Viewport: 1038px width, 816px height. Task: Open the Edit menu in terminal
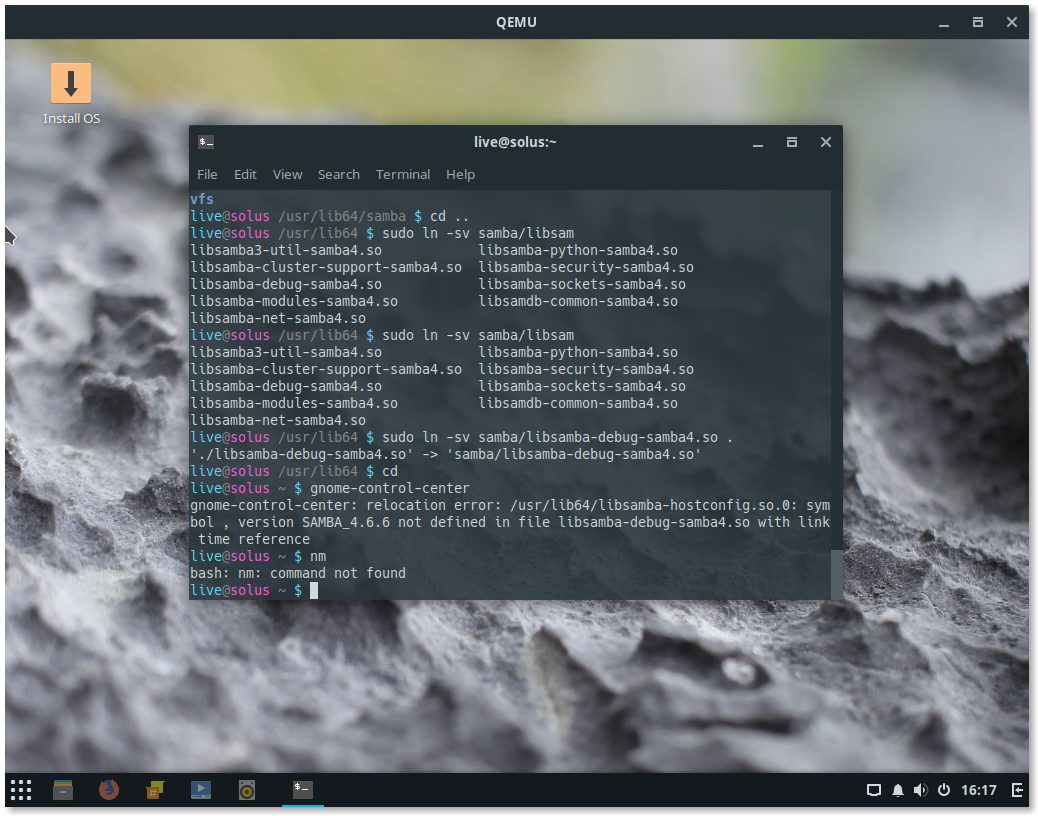(245, 175)
